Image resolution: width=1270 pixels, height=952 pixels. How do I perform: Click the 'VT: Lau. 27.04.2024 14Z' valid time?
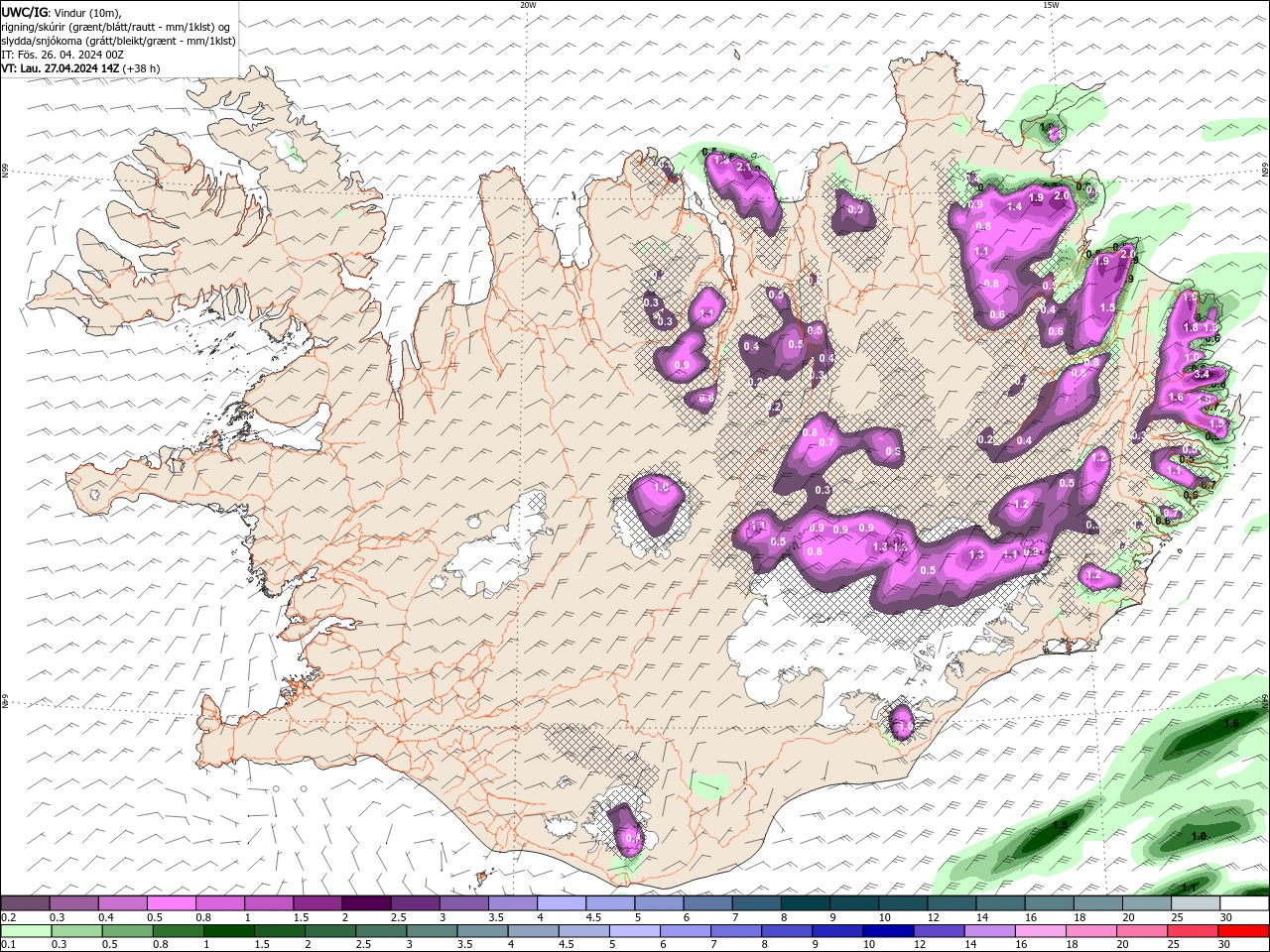tap(60, 68)
